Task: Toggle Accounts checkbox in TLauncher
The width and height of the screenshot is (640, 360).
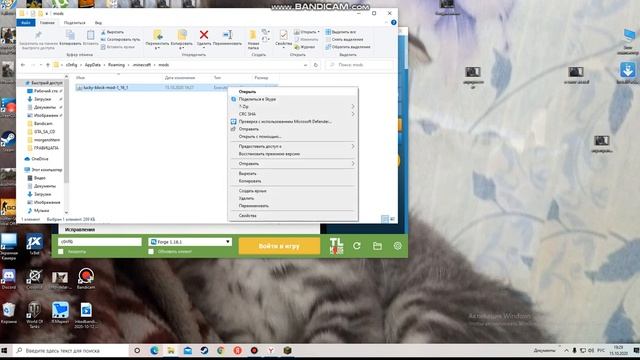Action: 60,252
